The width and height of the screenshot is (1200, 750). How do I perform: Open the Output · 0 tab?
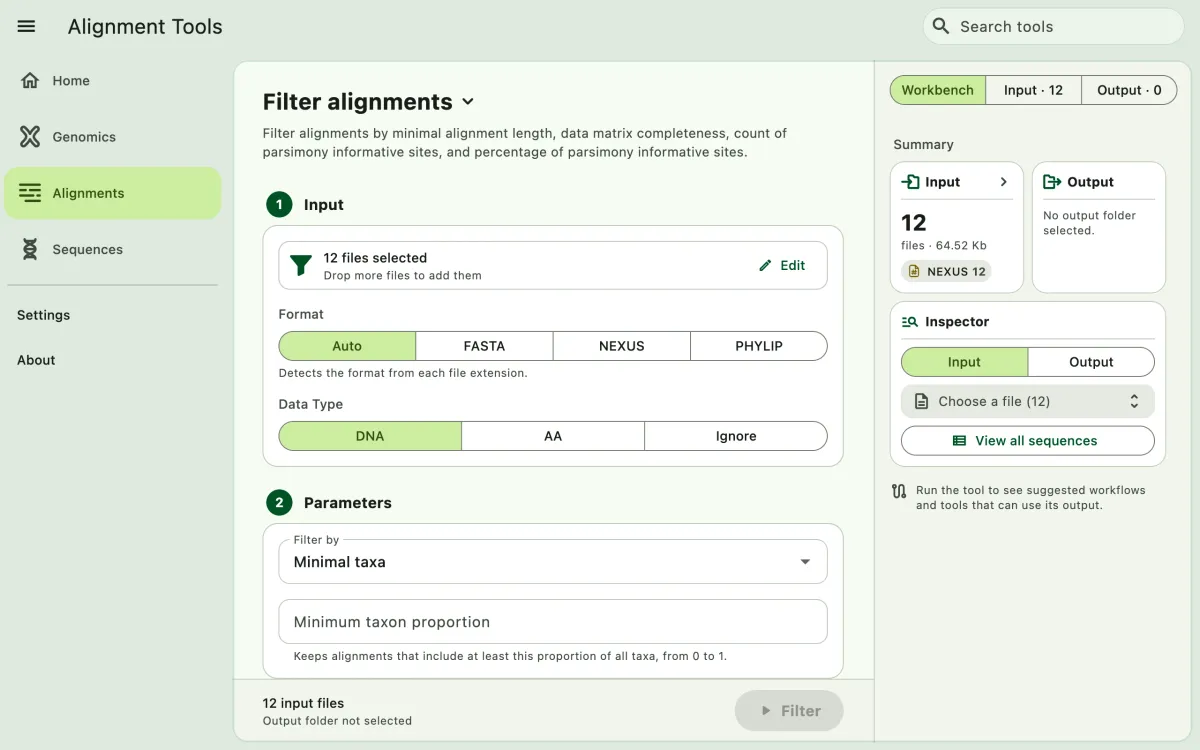pos(1129,90)
